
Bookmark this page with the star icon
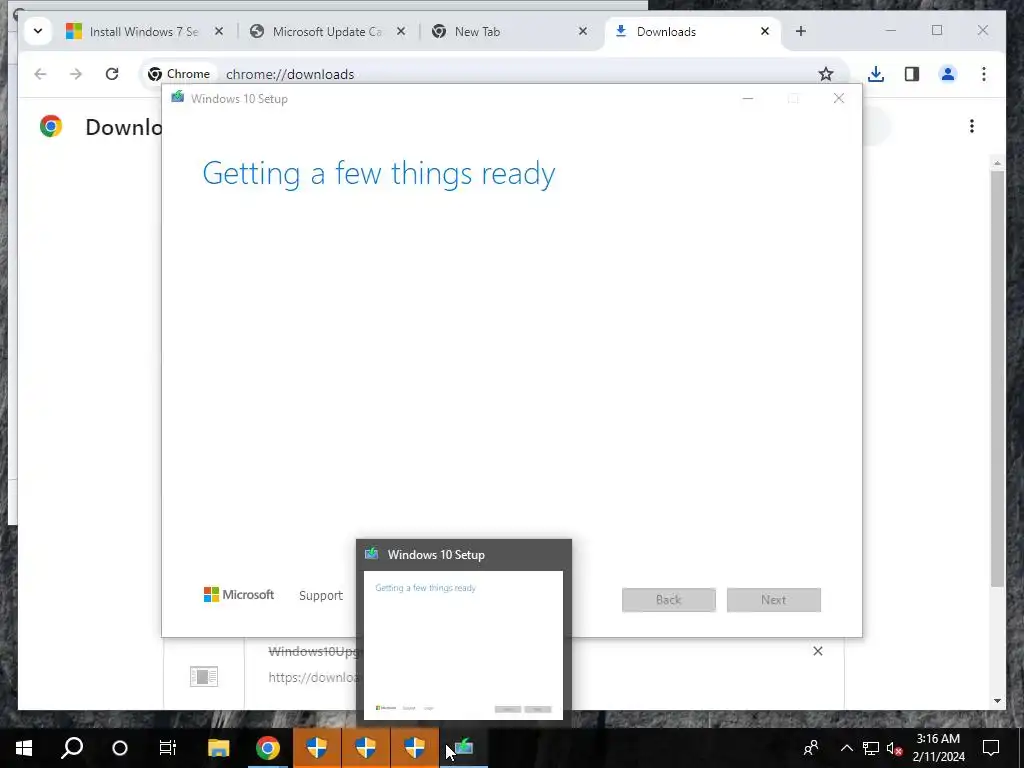click(x=825, y=74)
